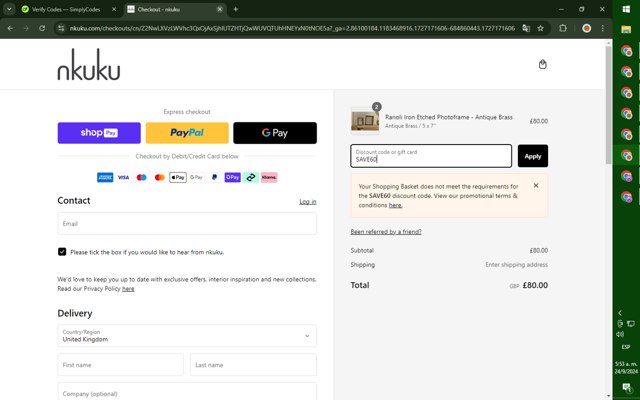Open 'Been referred by a friend?' link
The image size is (640, 400).
(386, 231)
